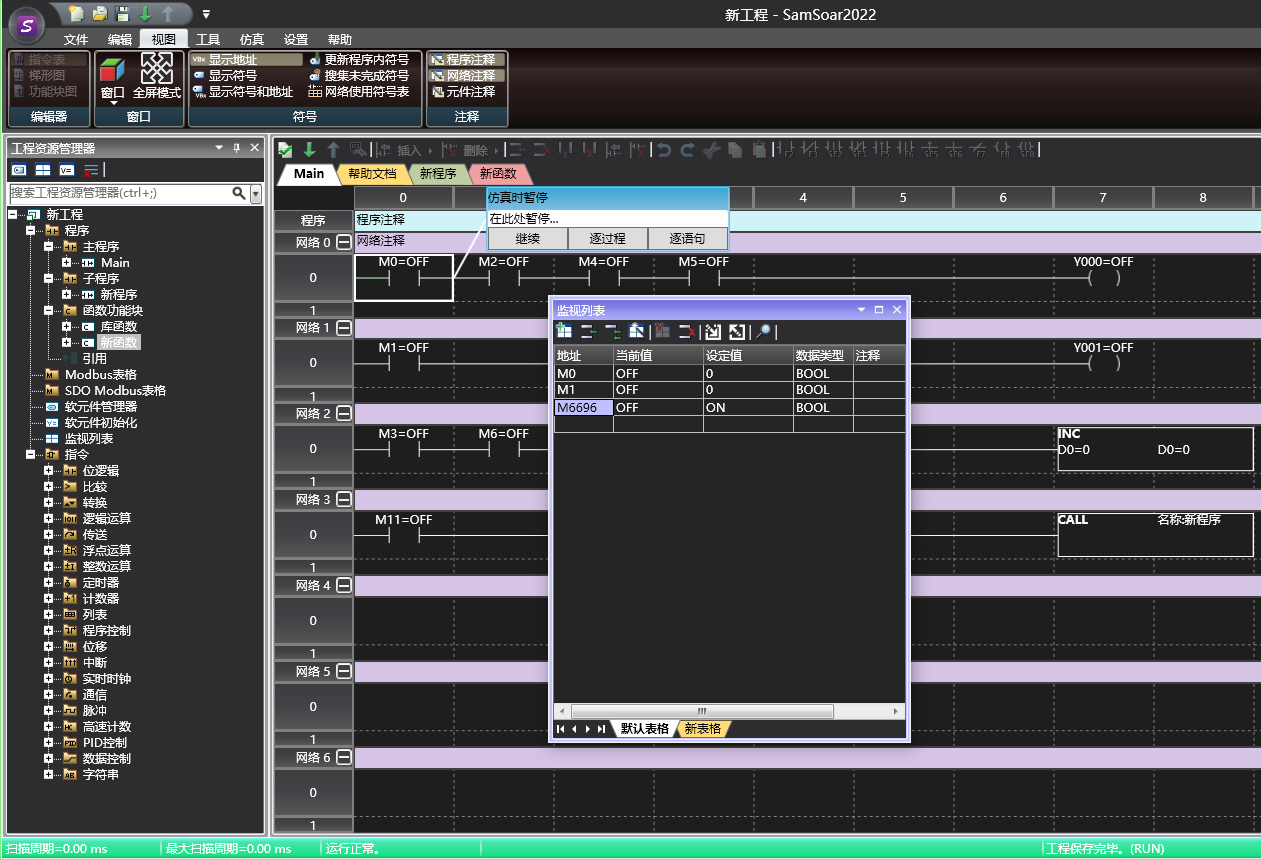Click the save icon in quick access toolbar

click(122, 13)
